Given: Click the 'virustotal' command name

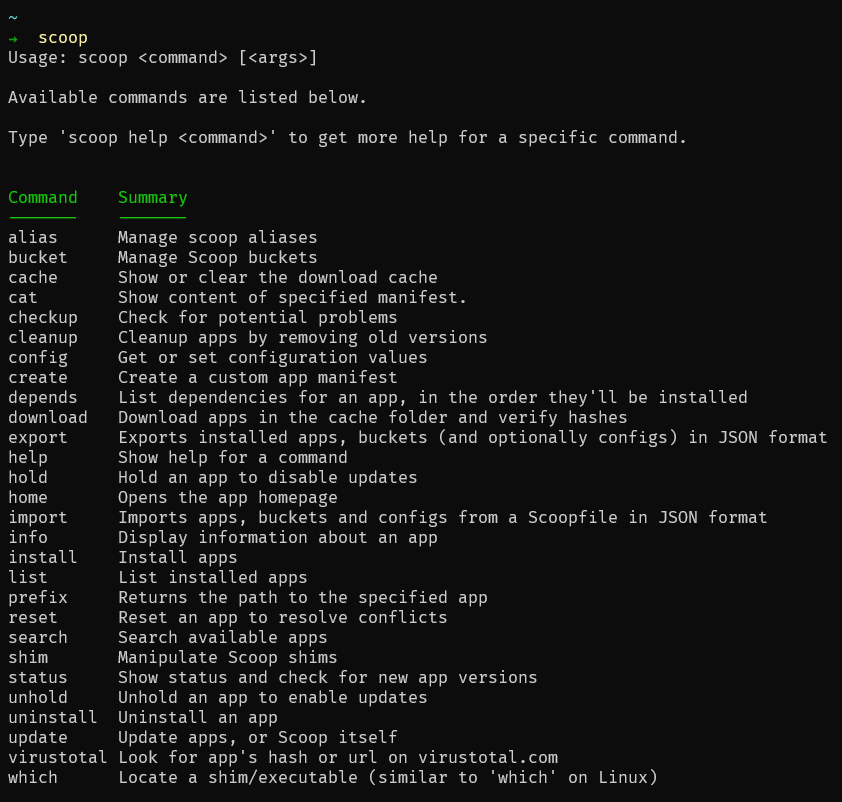Looking at the screenshot, I should [x=57, y=757].
